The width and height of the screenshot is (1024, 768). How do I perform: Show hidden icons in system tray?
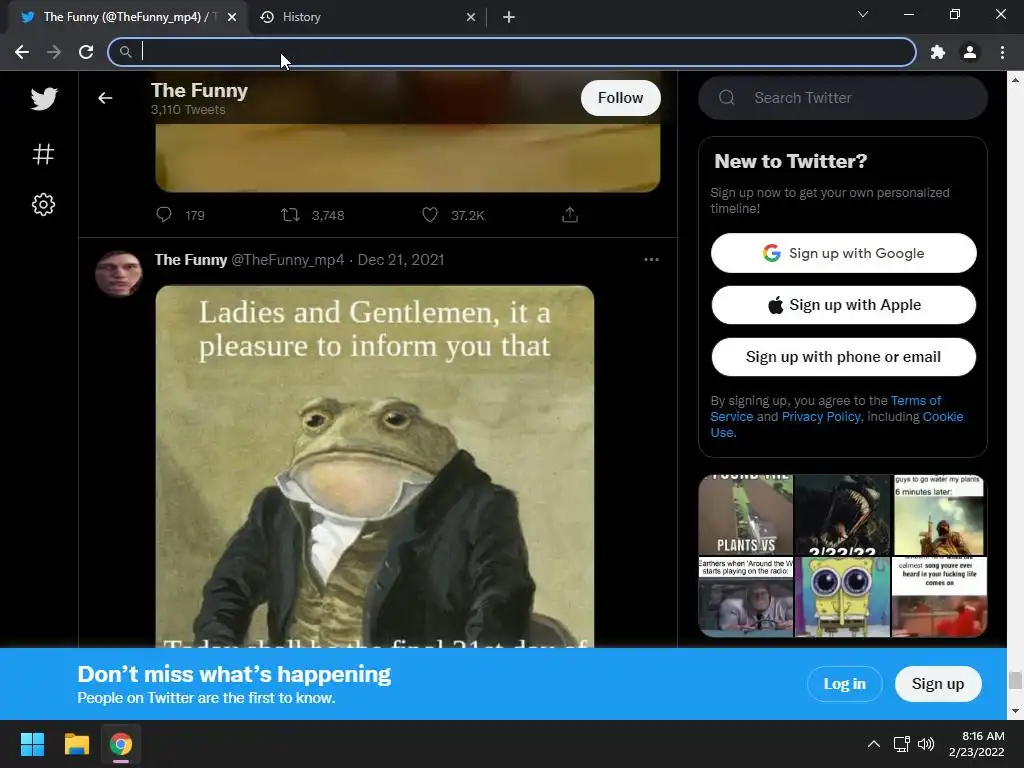coord(874,744)
